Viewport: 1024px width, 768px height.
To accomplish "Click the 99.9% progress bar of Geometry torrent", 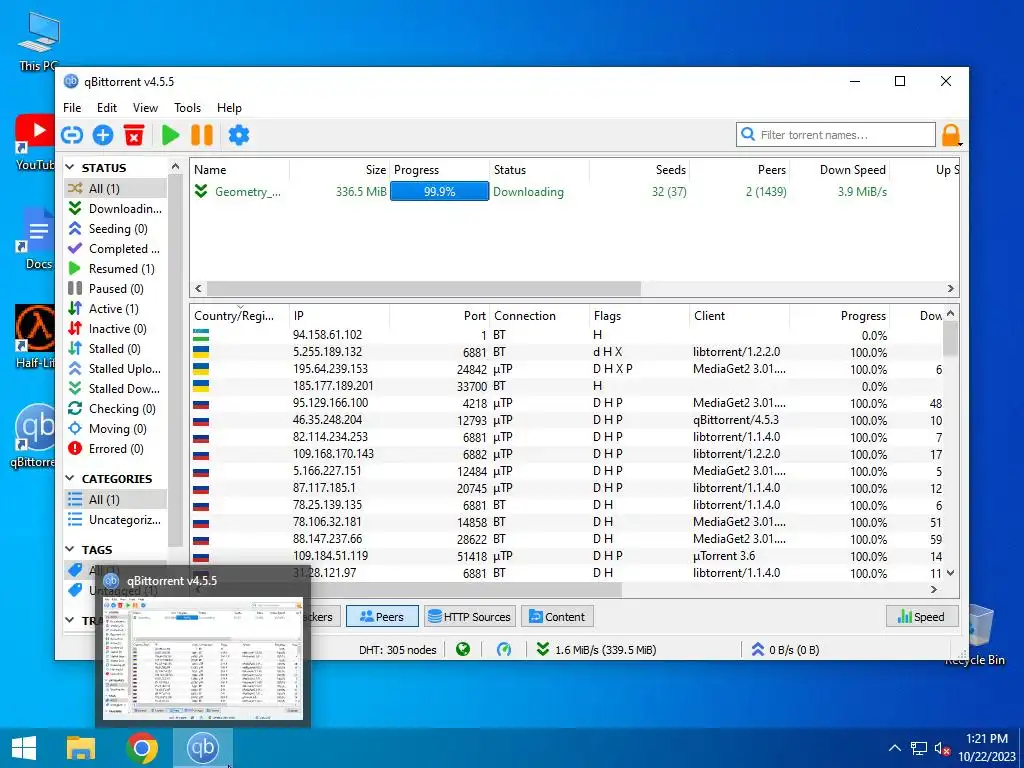I will (x=440, y=192).
